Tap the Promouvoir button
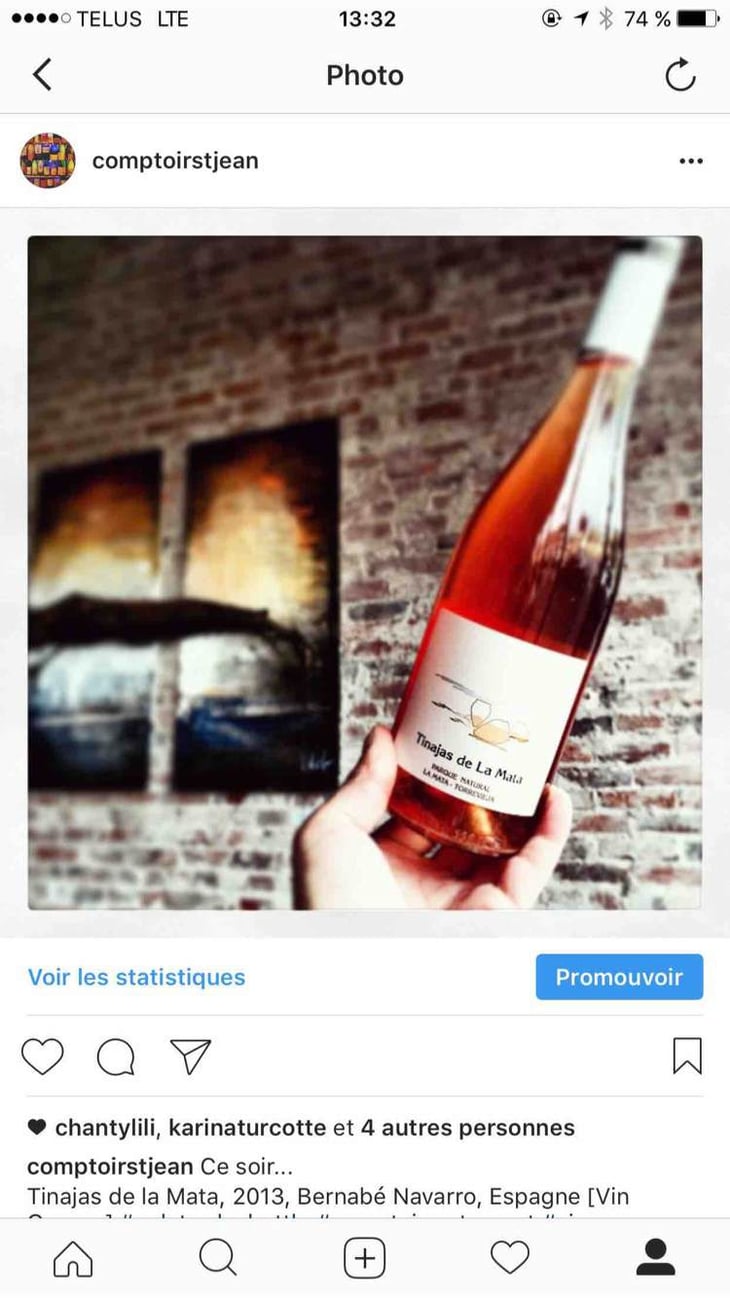Image resolution: width=730 pixels, height=1298 pixels. tap(619, 977)
